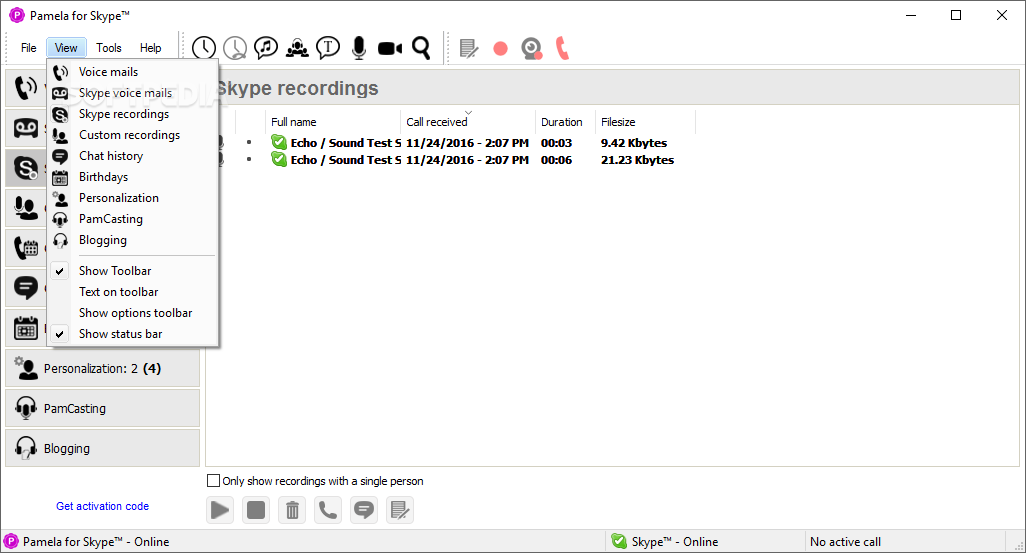Uncheck Show Toolbar in View menu
Image resolution: width=1026 pixels, height=553 pixels.
(x=133, y=271)
